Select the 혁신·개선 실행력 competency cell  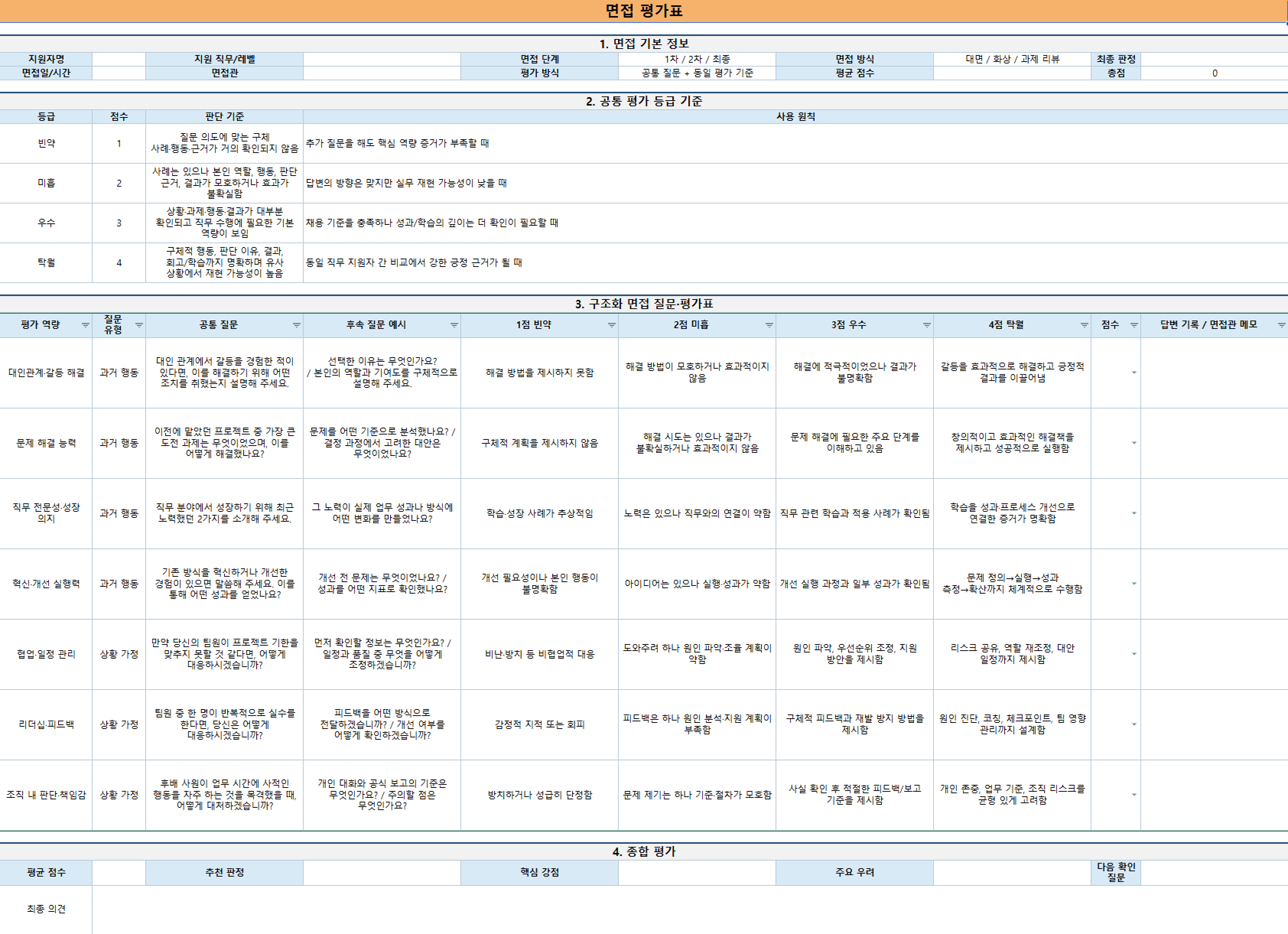pyautogui.click(x=46, y=584)
